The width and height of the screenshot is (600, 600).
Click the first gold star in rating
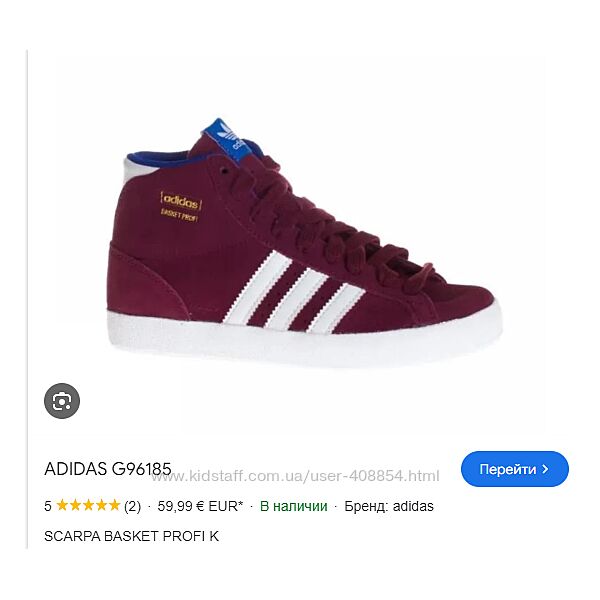pos(62,505)
